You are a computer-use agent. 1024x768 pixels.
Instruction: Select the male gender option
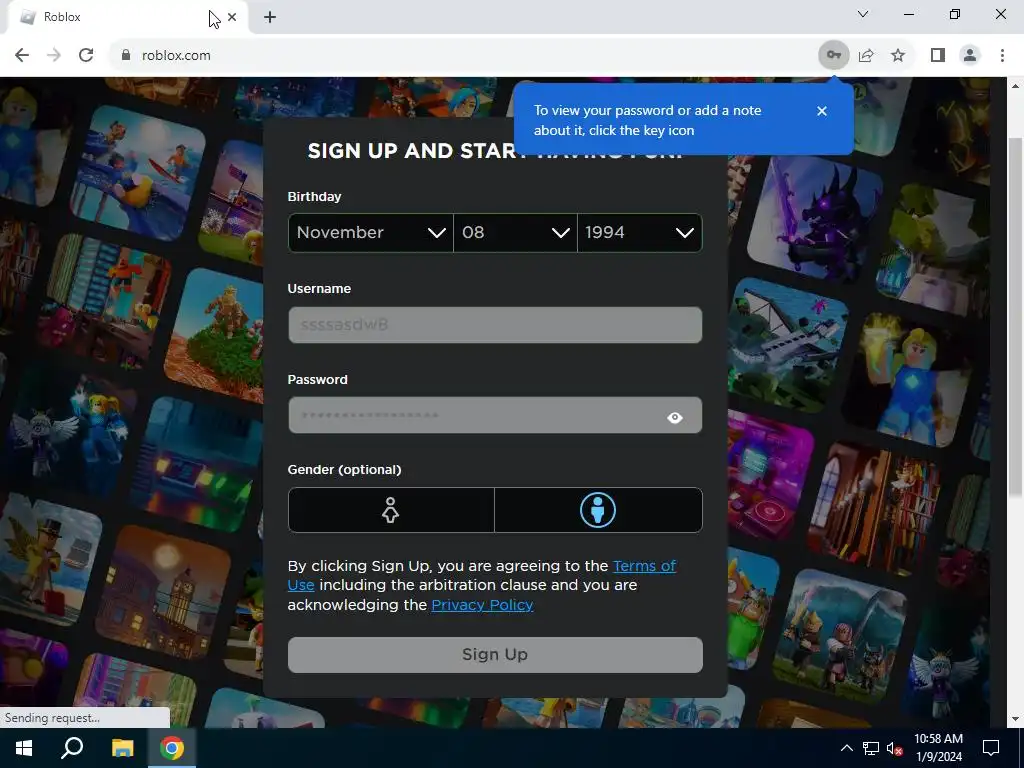point(598,510)
